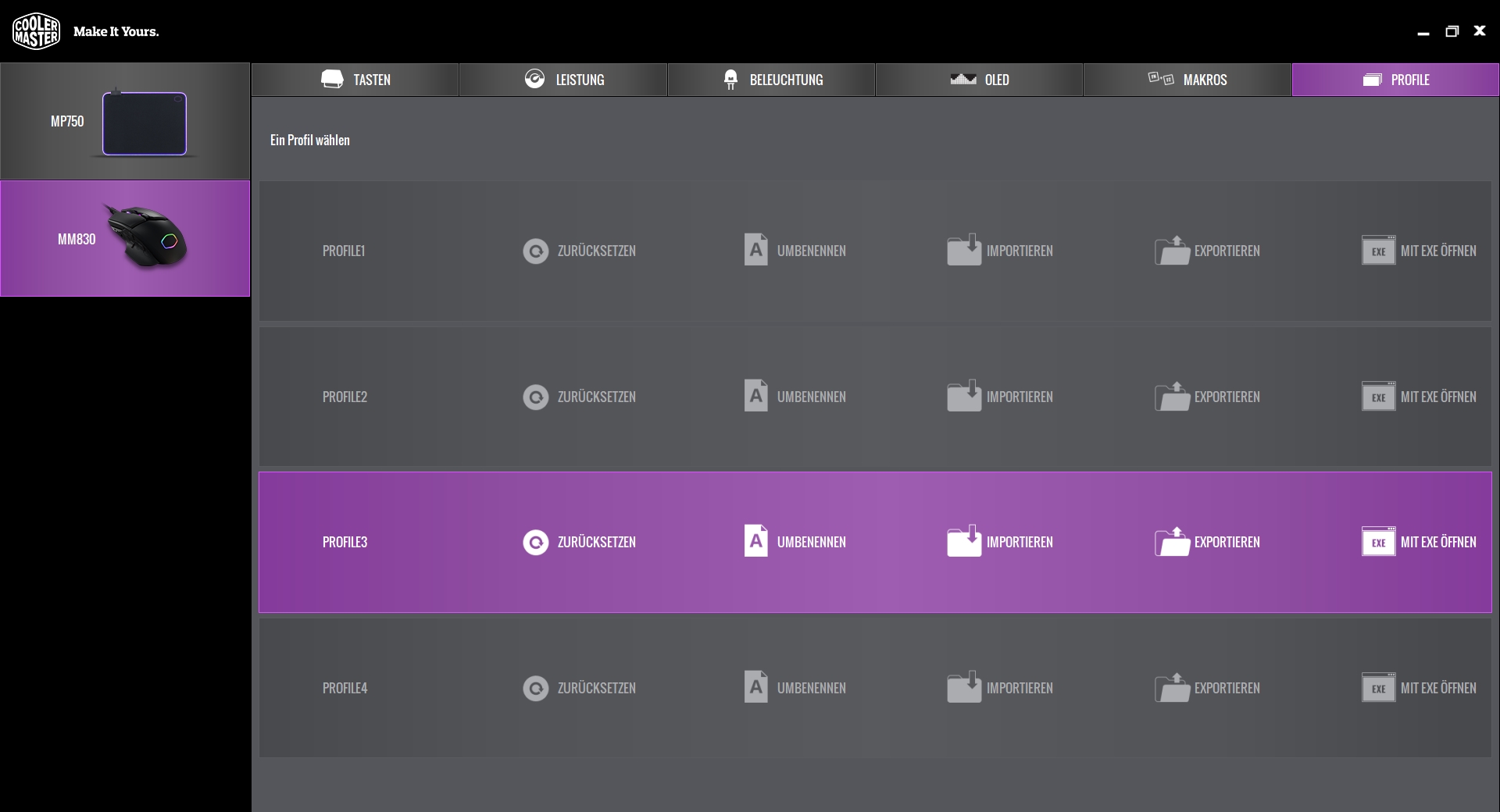Click the reset icon for PROFILE2
The image size is (1500, 812).
tap(535, 397)
